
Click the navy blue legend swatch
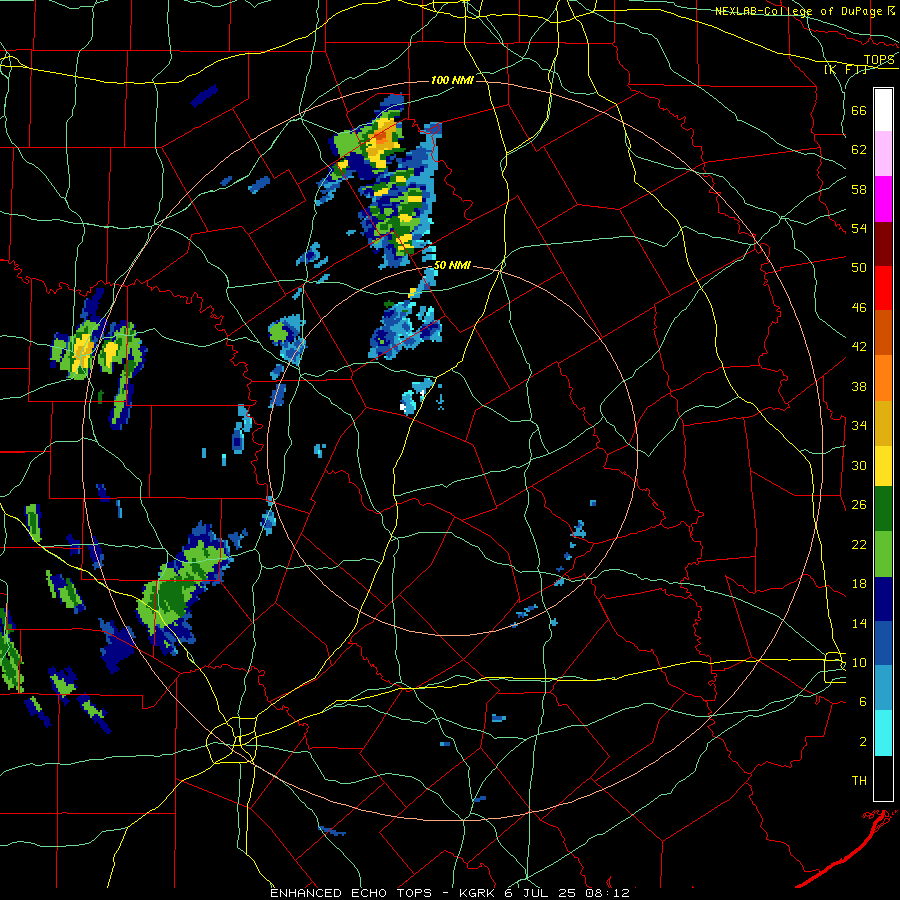[883, 599]
